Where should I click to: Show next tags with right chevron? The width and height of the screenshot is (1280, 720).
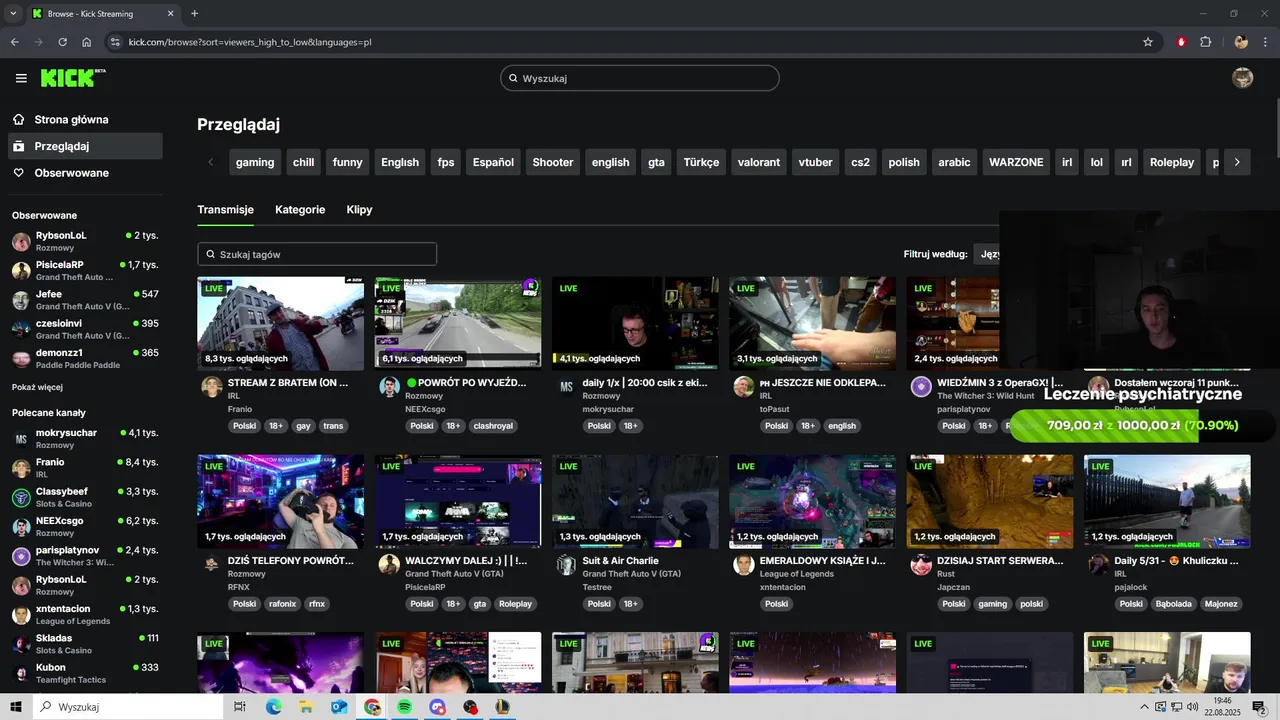click(1237, 162)
